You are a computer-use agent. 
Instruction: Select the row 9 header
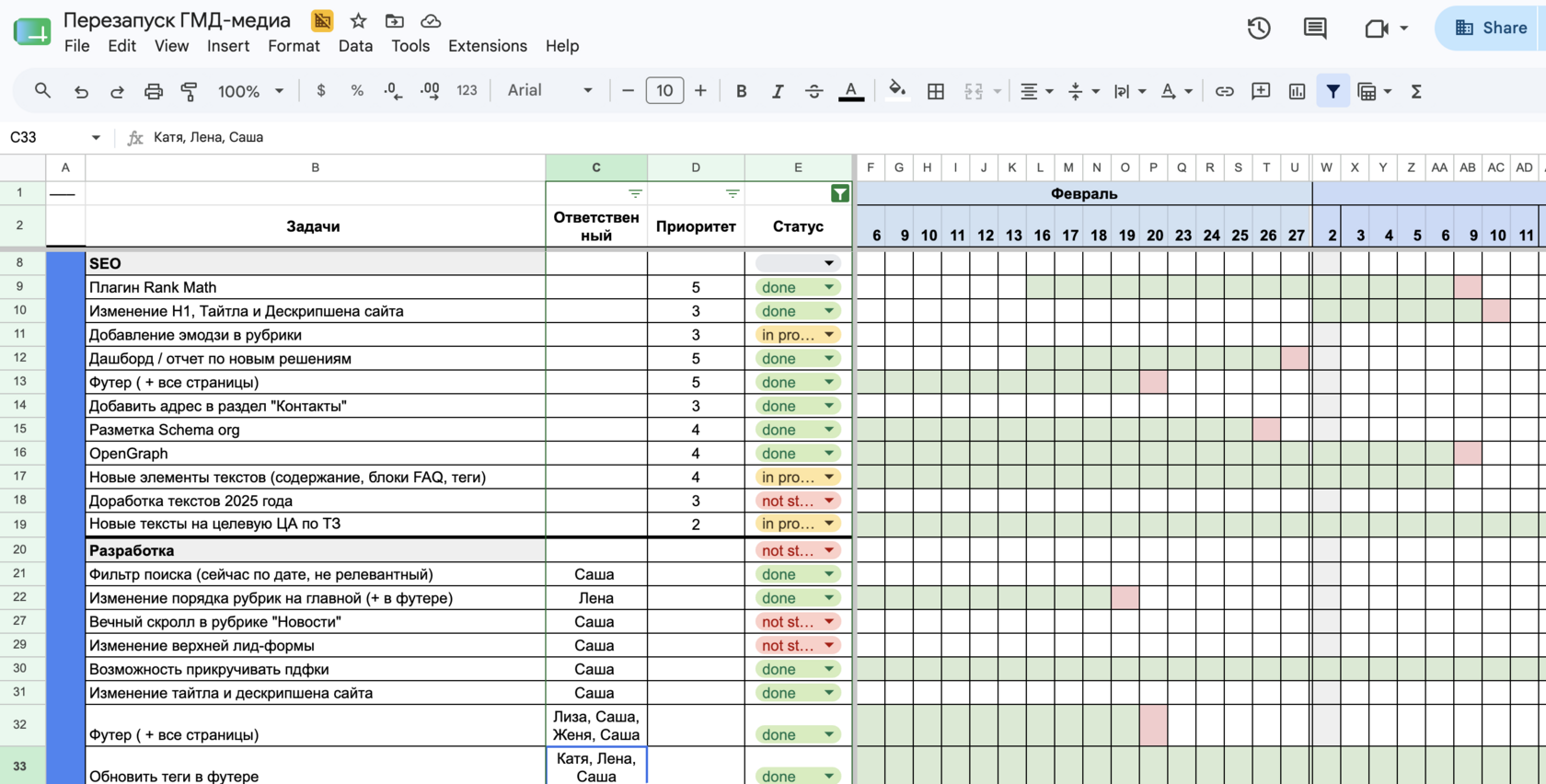point(22,287)
